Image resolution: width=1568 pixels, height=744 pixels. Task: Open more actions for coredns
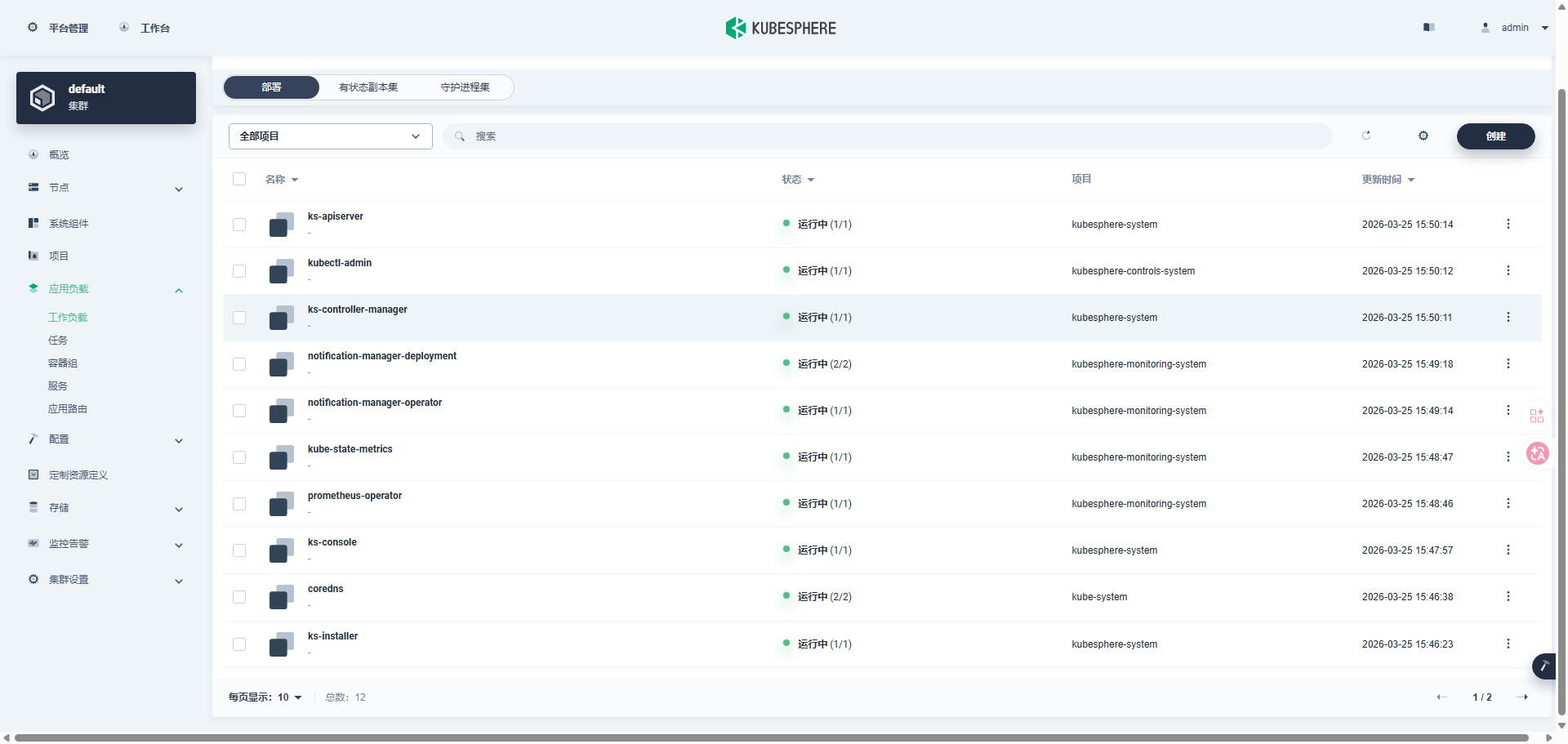pyautogui.click(x=1508, y=596)
